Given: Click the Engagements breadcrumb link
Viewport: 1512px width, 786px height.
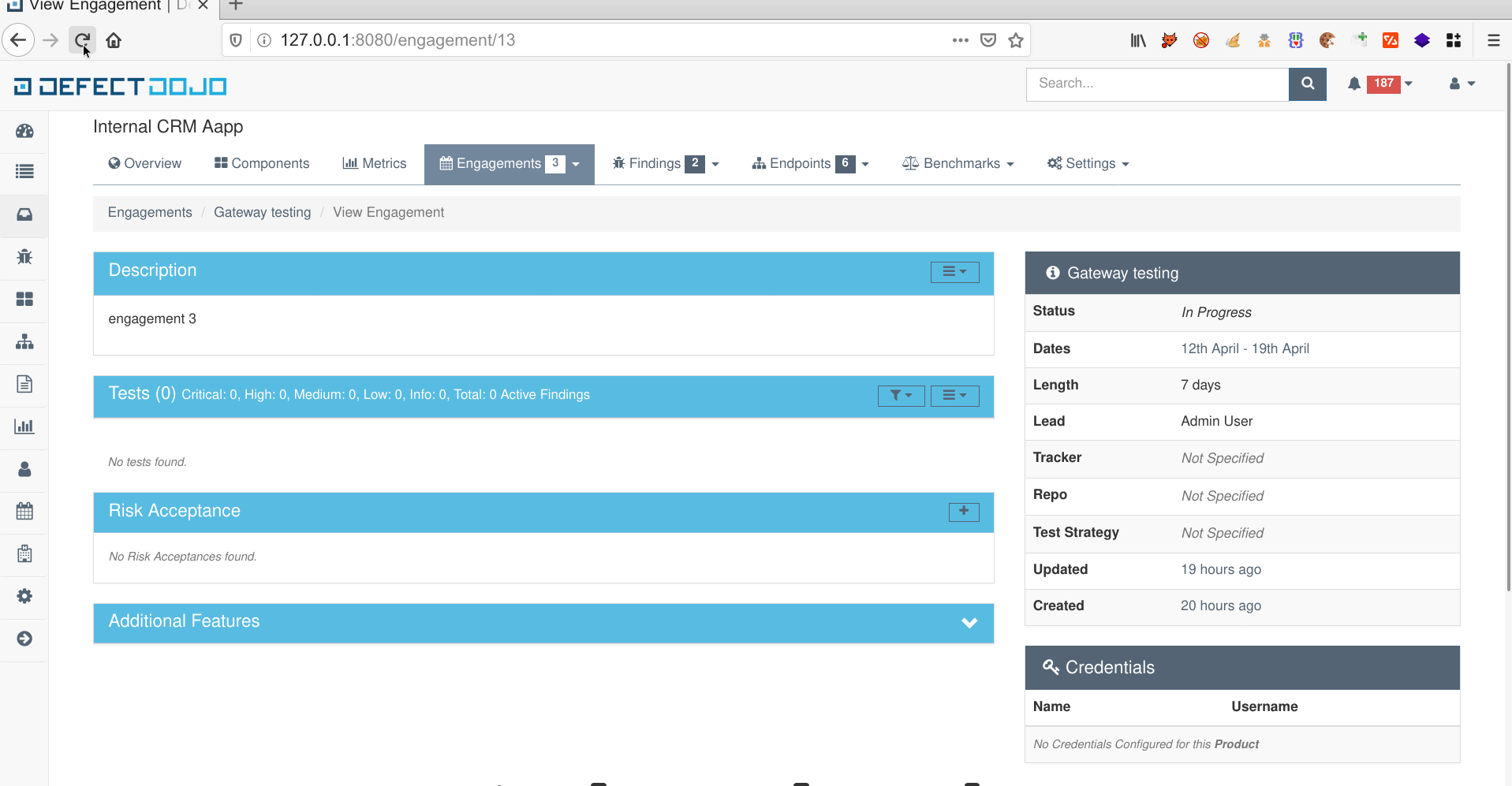Looking at the screenshot, I should pos(150,213).
